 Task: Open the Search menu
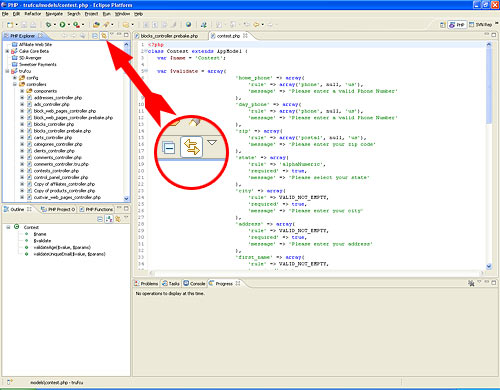(74, 14)
